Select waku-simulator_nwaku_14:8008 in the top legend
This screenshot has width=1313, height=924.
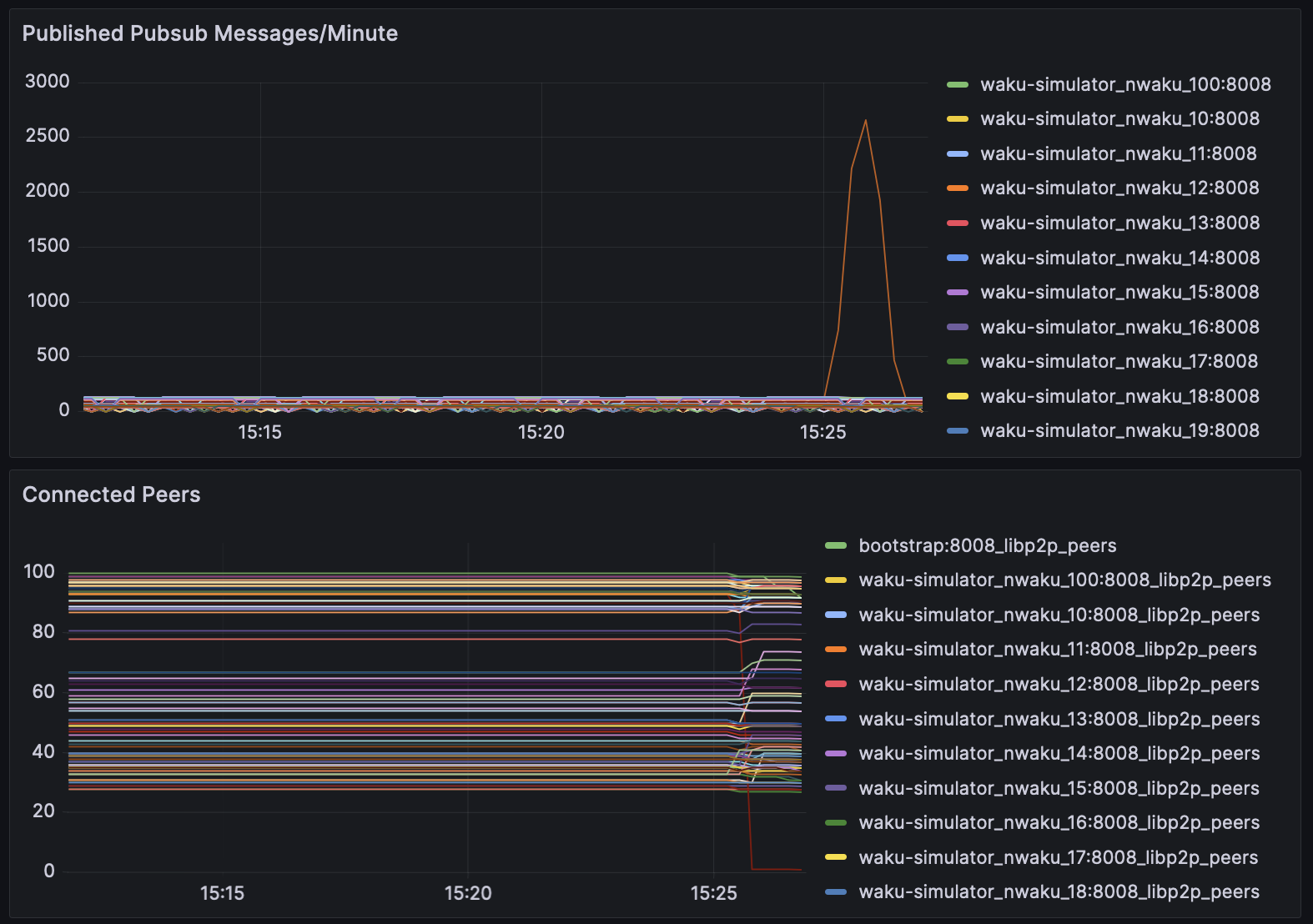click(1119, 258)
